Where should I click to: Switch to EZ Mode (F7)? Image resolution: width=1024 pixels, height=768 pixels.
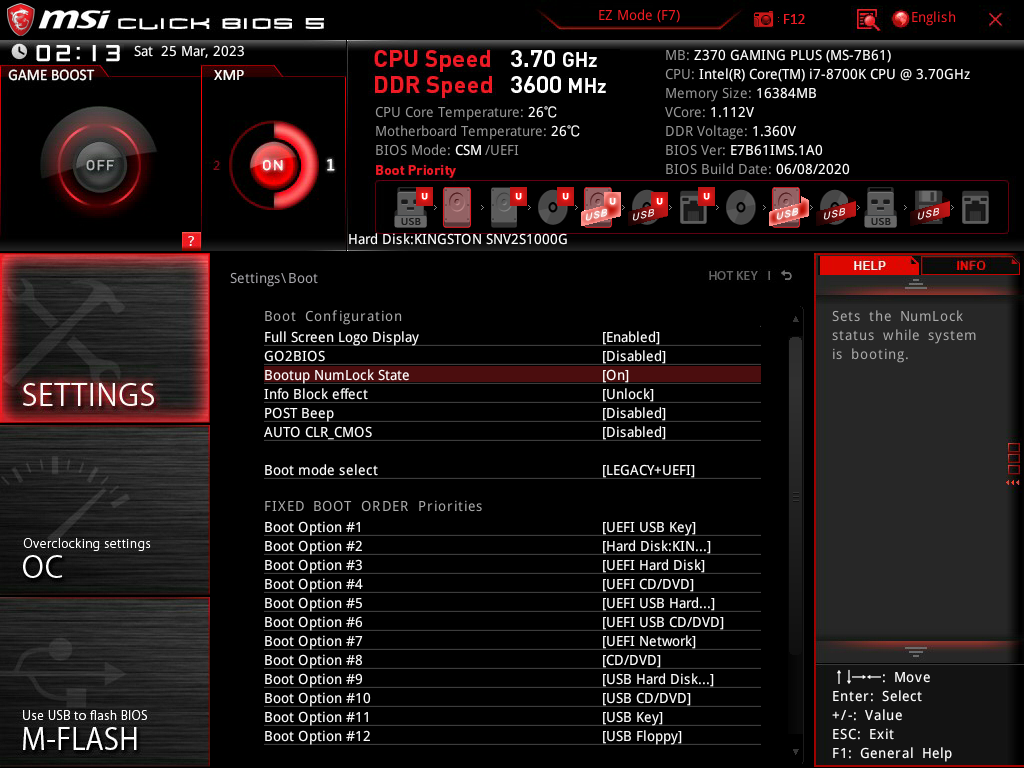pos(639,15)
